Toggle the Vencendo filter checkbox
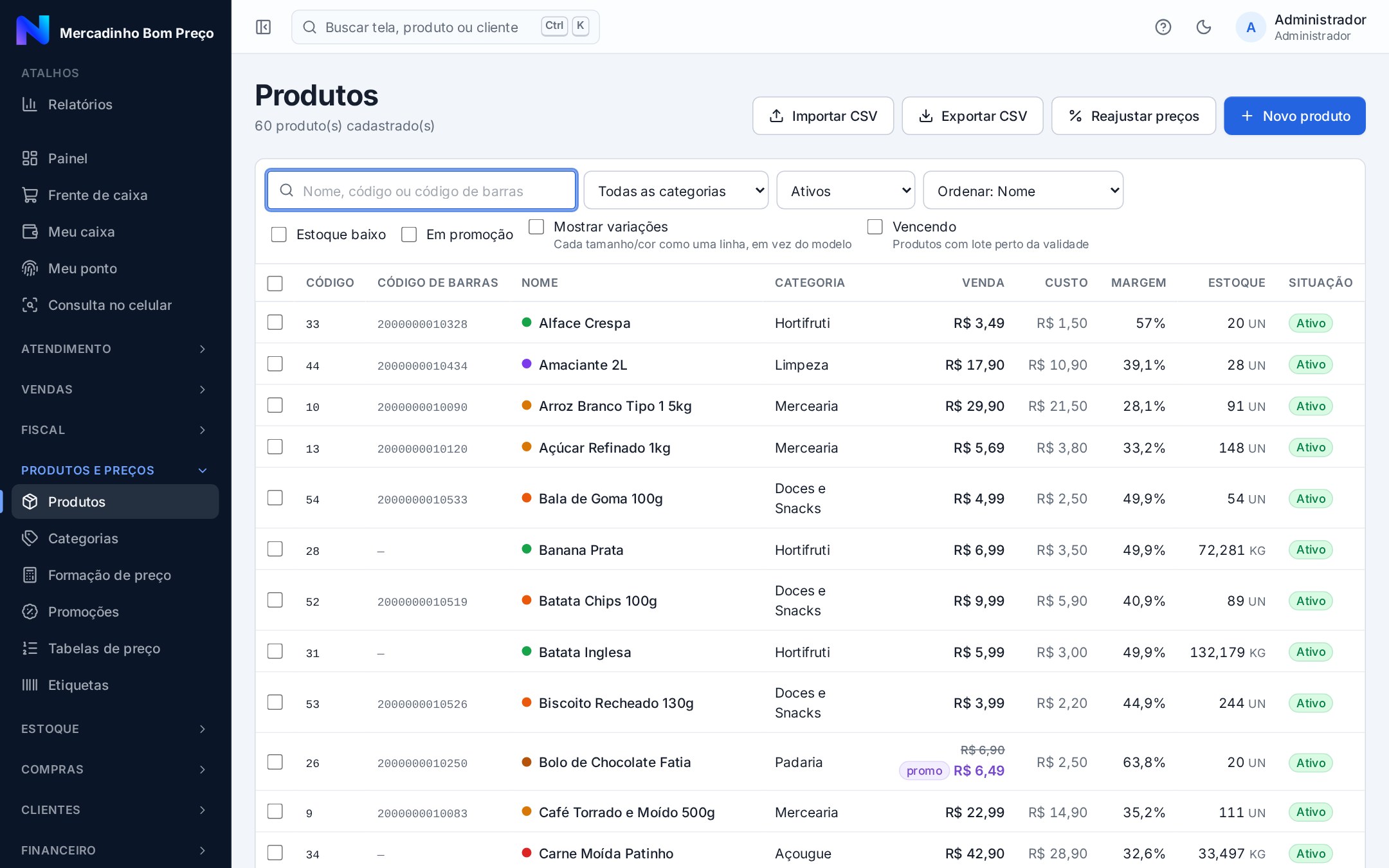The image size is (1389, 868). click(x=875, y=226)
